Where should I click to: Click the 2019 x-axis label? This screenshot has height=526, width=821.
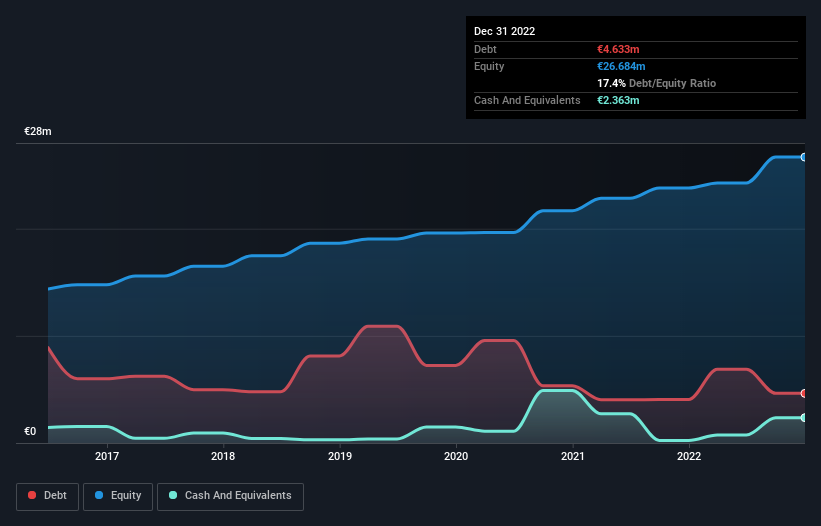click(340, 456)
